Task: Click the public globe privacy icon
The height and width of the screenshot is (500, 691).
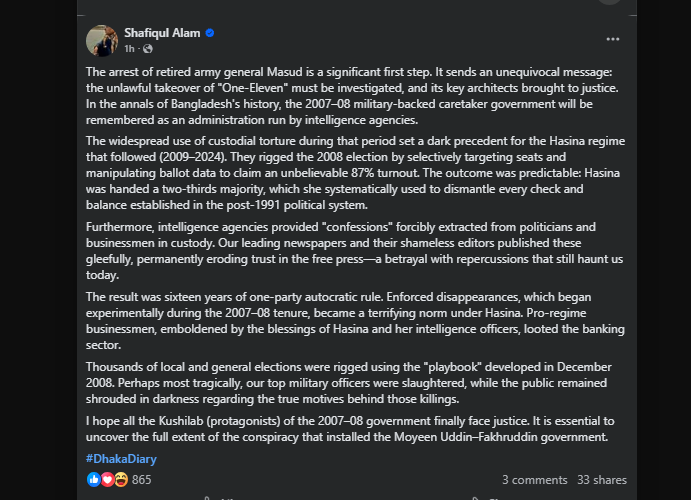Action: point(148,48)
